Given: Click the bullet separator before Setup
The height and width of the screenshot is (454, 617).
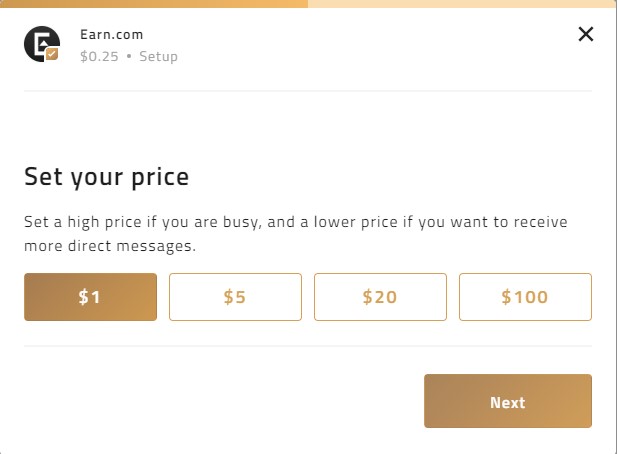Looking at the screenshot, I should click(129, 56).
